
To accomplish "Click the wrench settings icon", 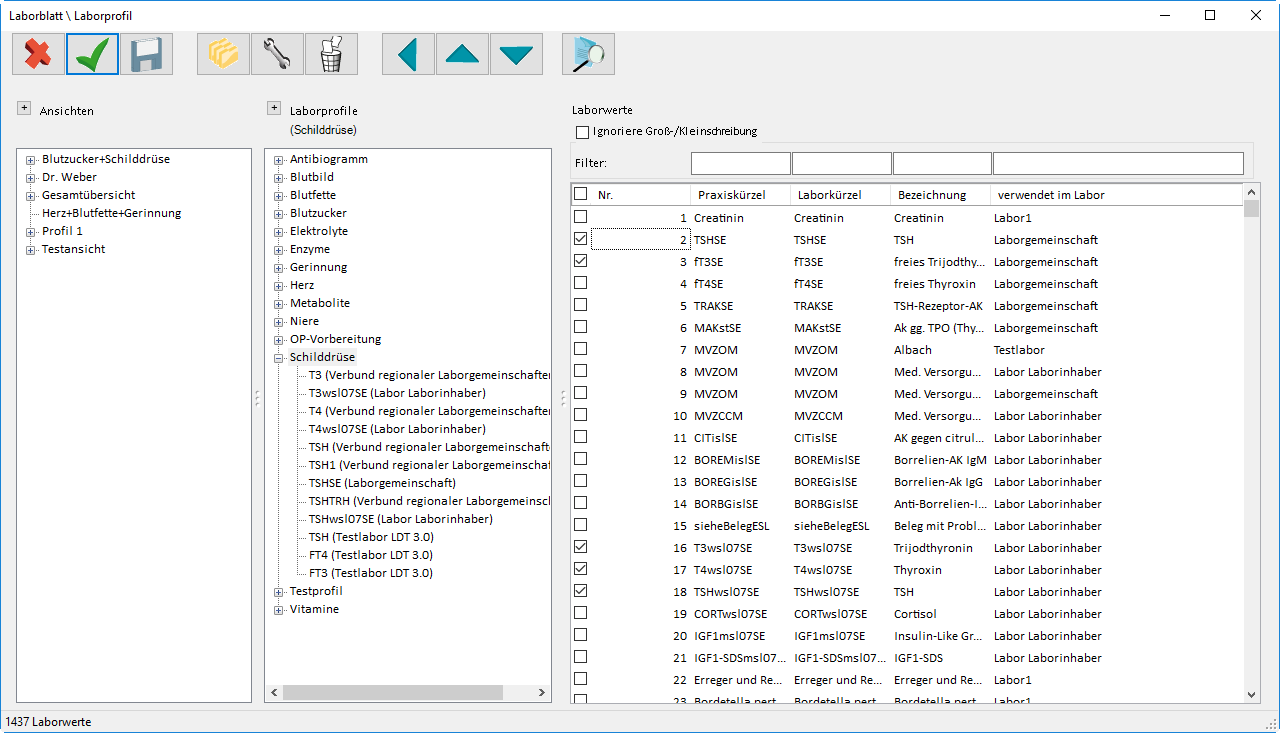I will [277, 54].
